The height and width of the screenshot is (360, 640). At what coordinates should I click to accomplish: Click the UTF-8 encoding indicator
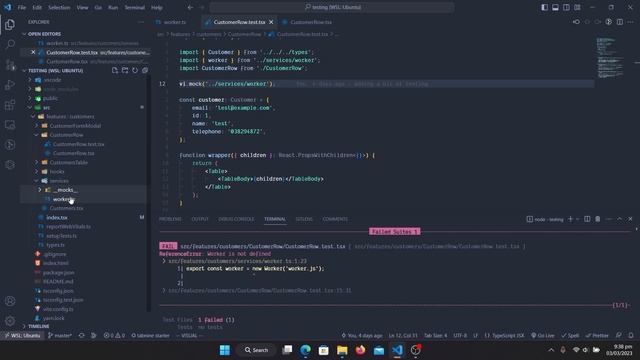[460, 336]
